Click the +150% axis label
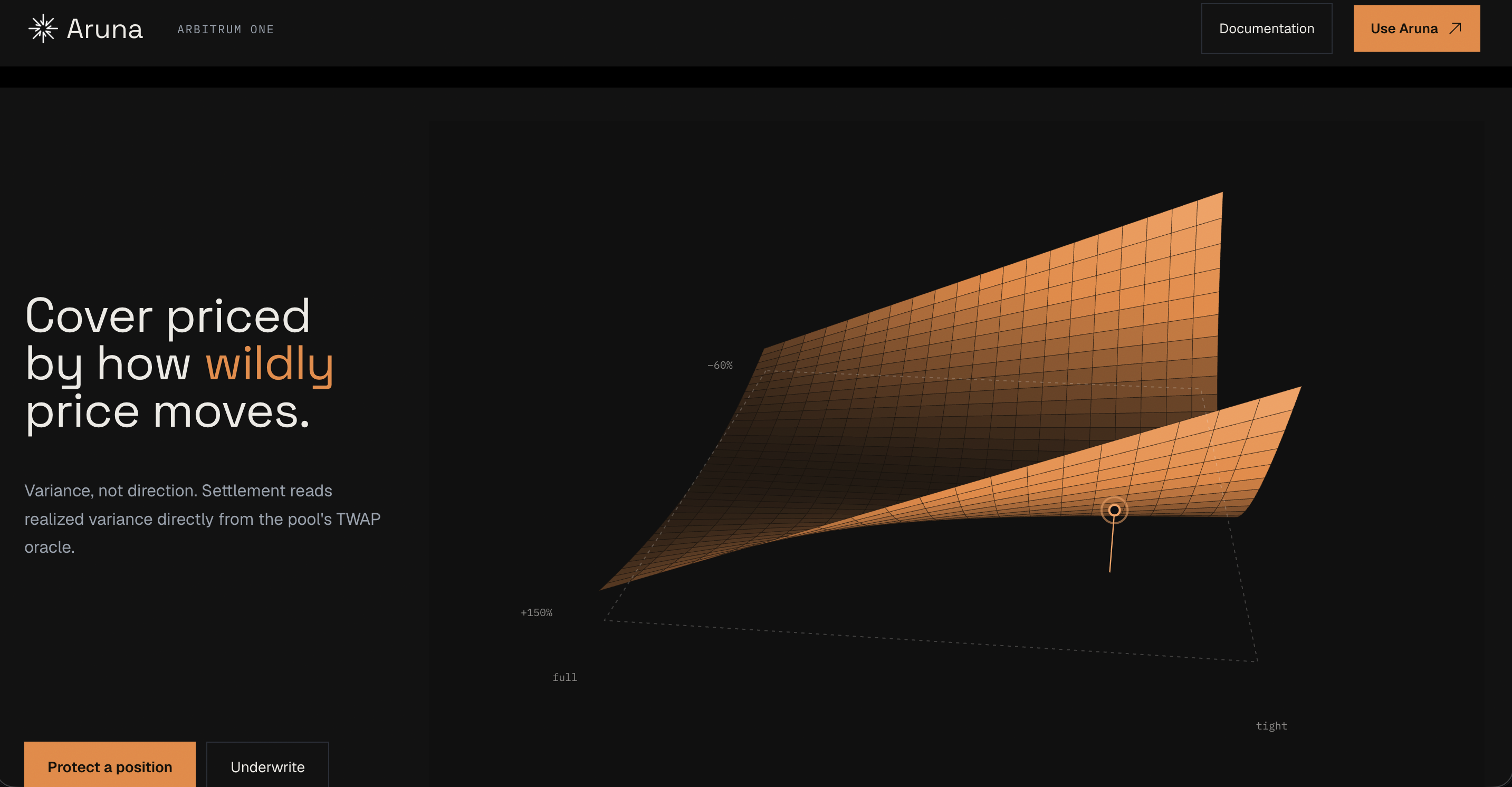 coord(537,613)
